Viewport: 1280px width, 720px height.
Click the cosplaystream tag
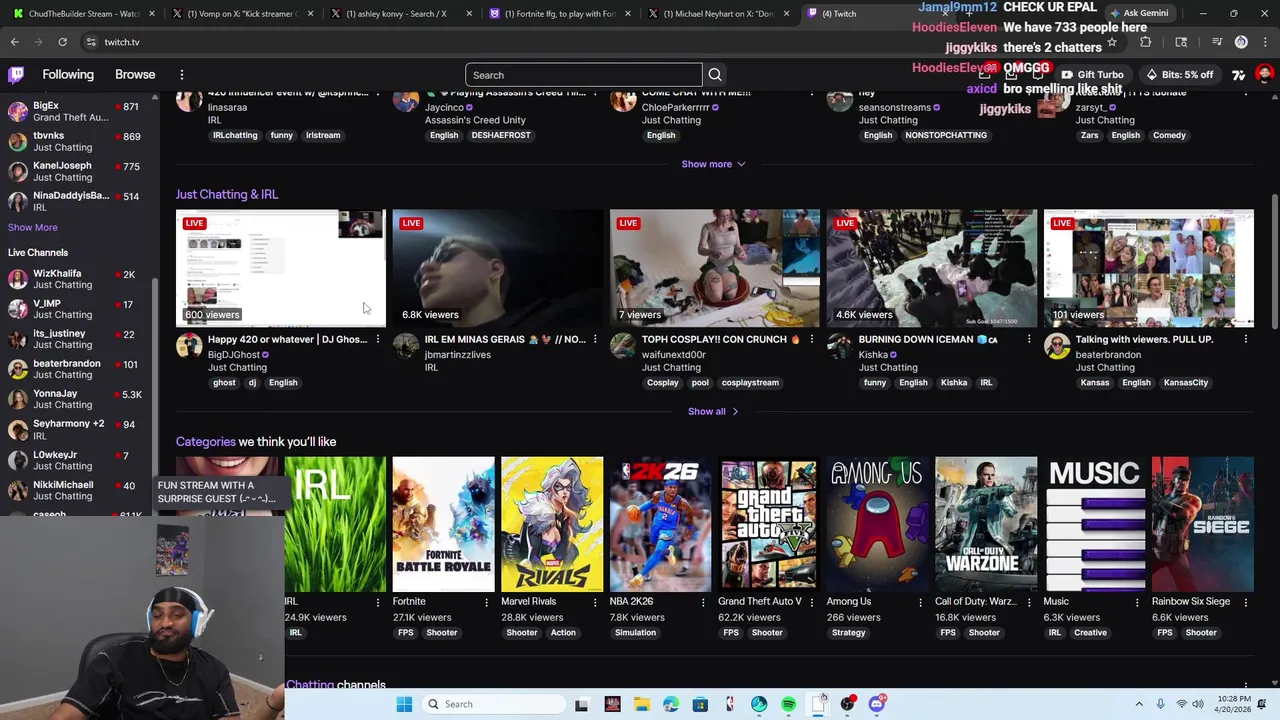click(x=750, y=383)
